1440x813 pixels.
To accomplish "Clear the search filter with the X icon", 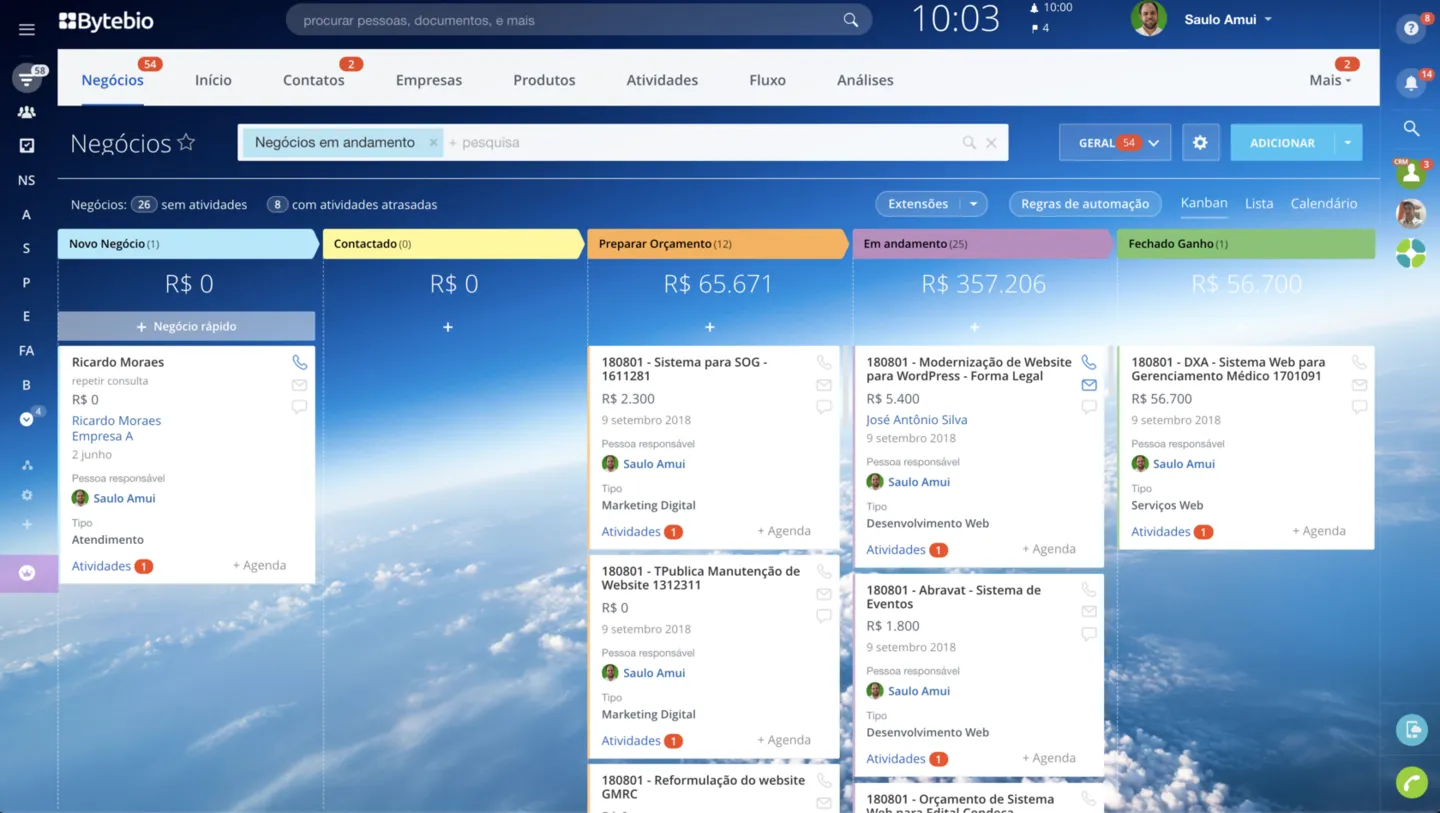I will tap(991, 143).
